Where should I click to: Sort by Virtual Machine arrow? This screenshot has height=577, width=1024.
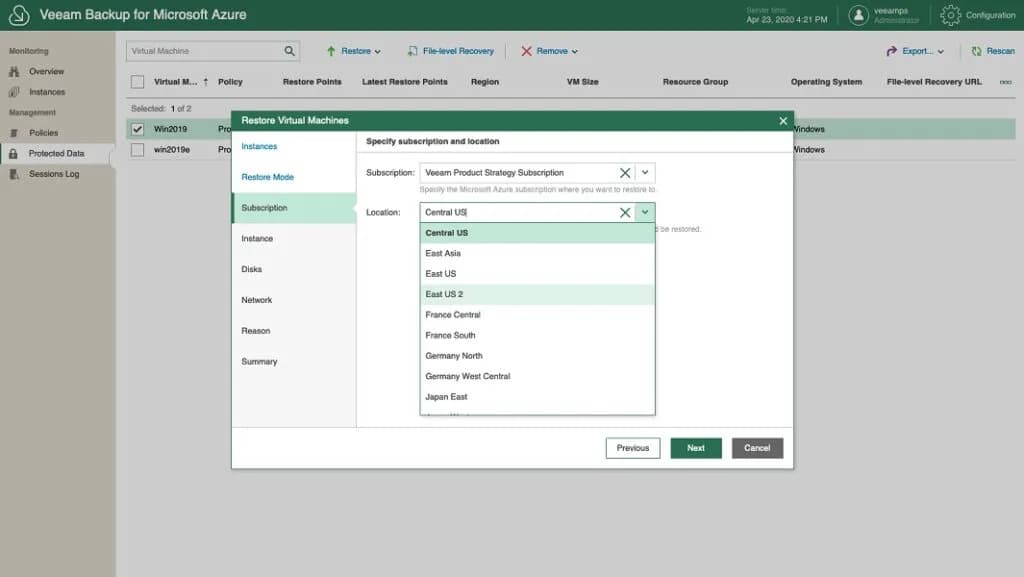pos(206,82)
